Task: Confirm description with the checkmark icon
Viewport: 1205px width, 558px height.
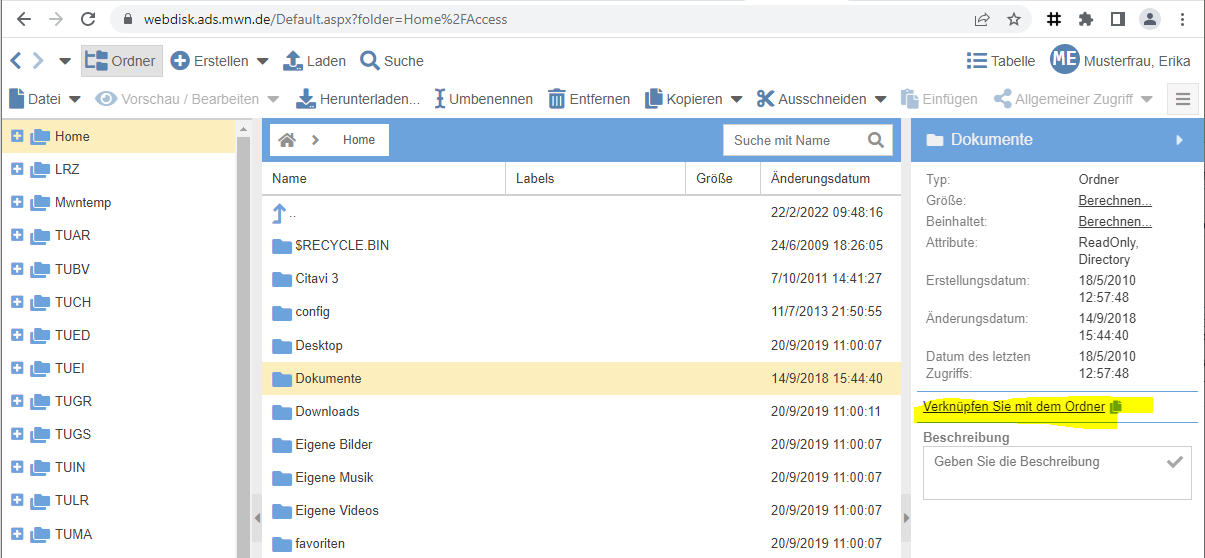Action: [x=1175, y=462]
